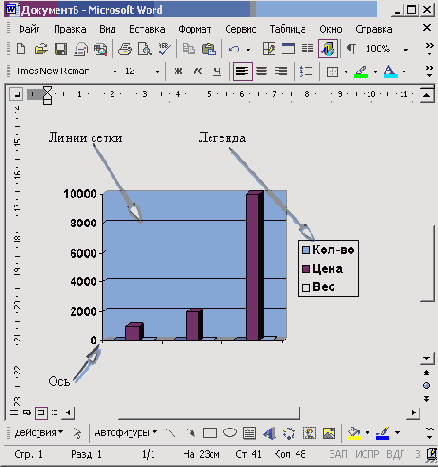Screen dimensions: 438x467
Task: Toggle paragraph marks ¶ display
Action: [x=351, y=49]
